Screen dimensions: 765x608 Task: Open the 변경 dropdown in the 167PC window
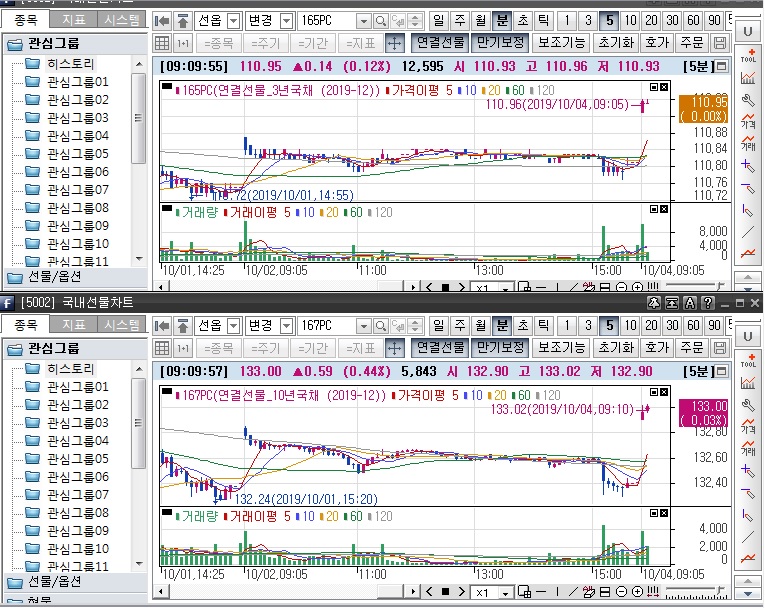coord(287,325)
